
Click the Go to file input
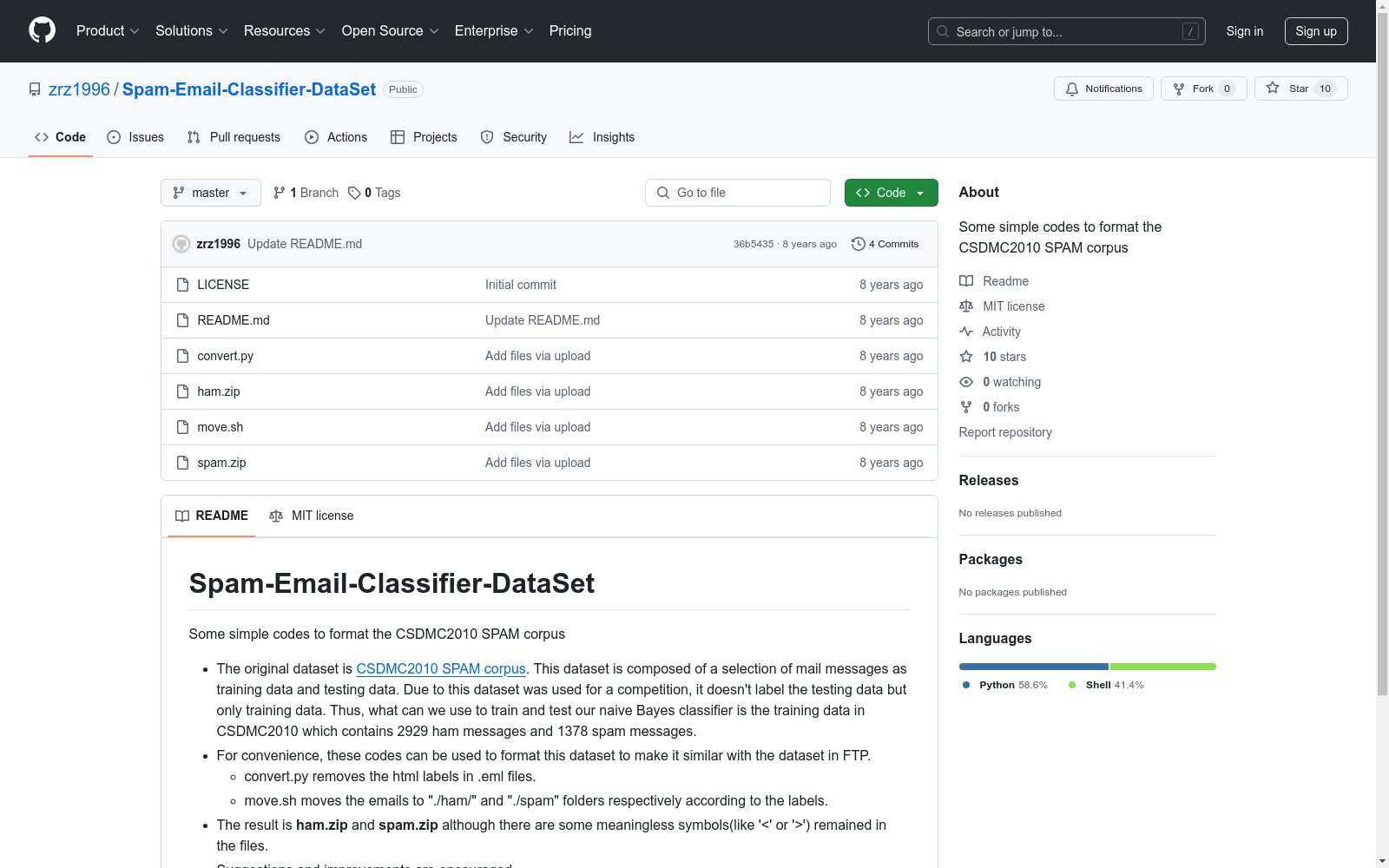(738, 193)
